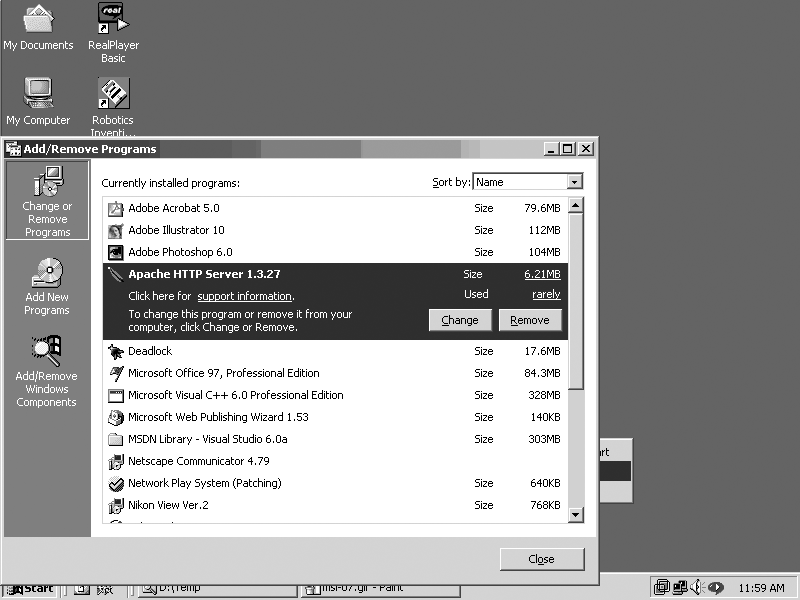Image resolution: width=800 pixels, height=600 pixels.
Task: Select Microsoft Office 97, Professional Edition
Action: 335,373
